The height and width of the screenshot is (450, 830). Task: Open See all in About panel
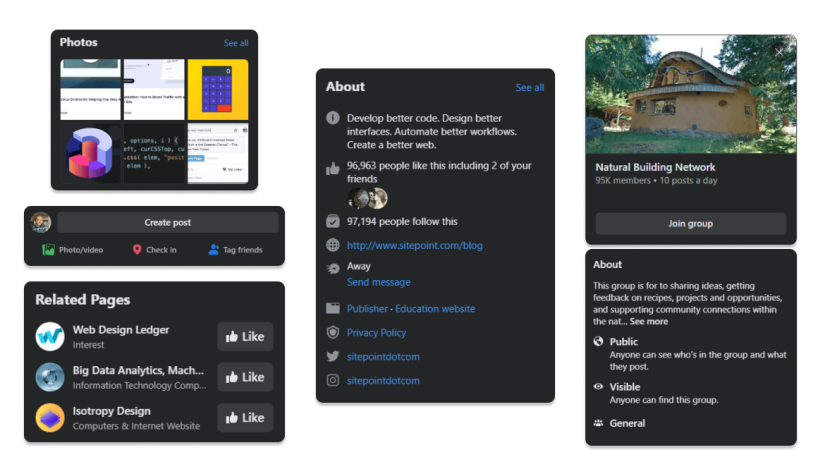pyautogui.click(x=530, y=88)
